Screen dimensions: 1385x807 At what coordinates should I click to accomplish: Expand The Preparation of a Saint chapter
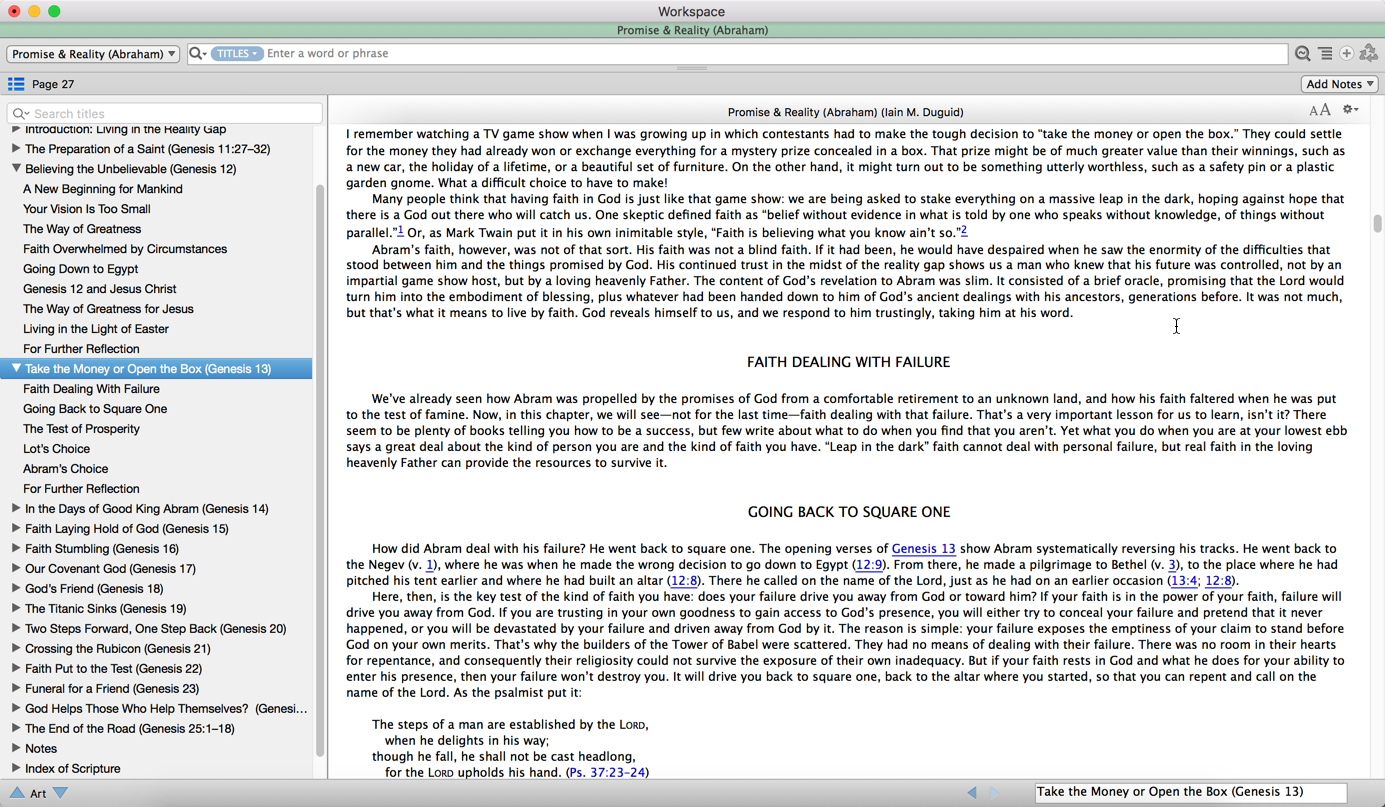16,148
